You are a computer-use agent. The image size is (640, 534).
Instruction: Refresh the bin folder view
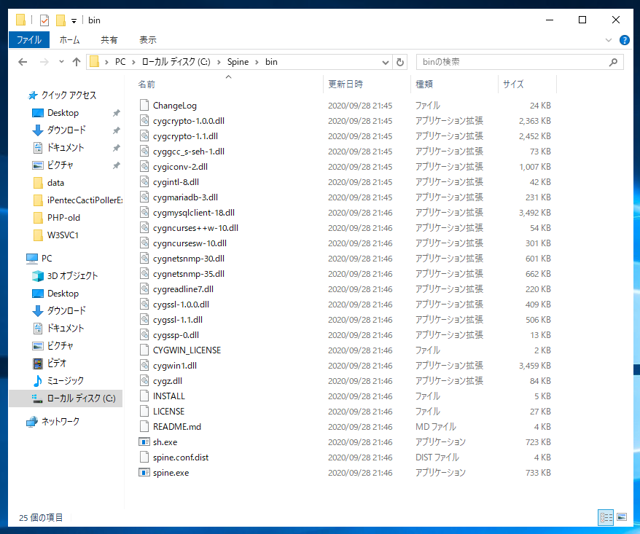400,62
